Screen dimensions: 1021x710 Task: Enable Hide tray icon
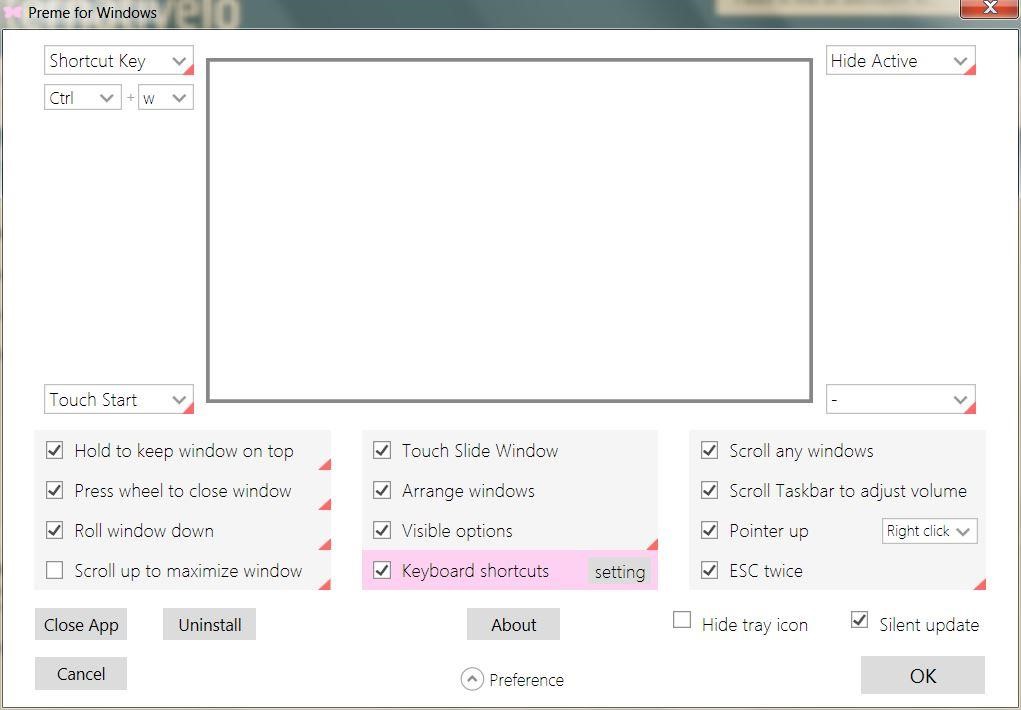(x=682, y=620)
